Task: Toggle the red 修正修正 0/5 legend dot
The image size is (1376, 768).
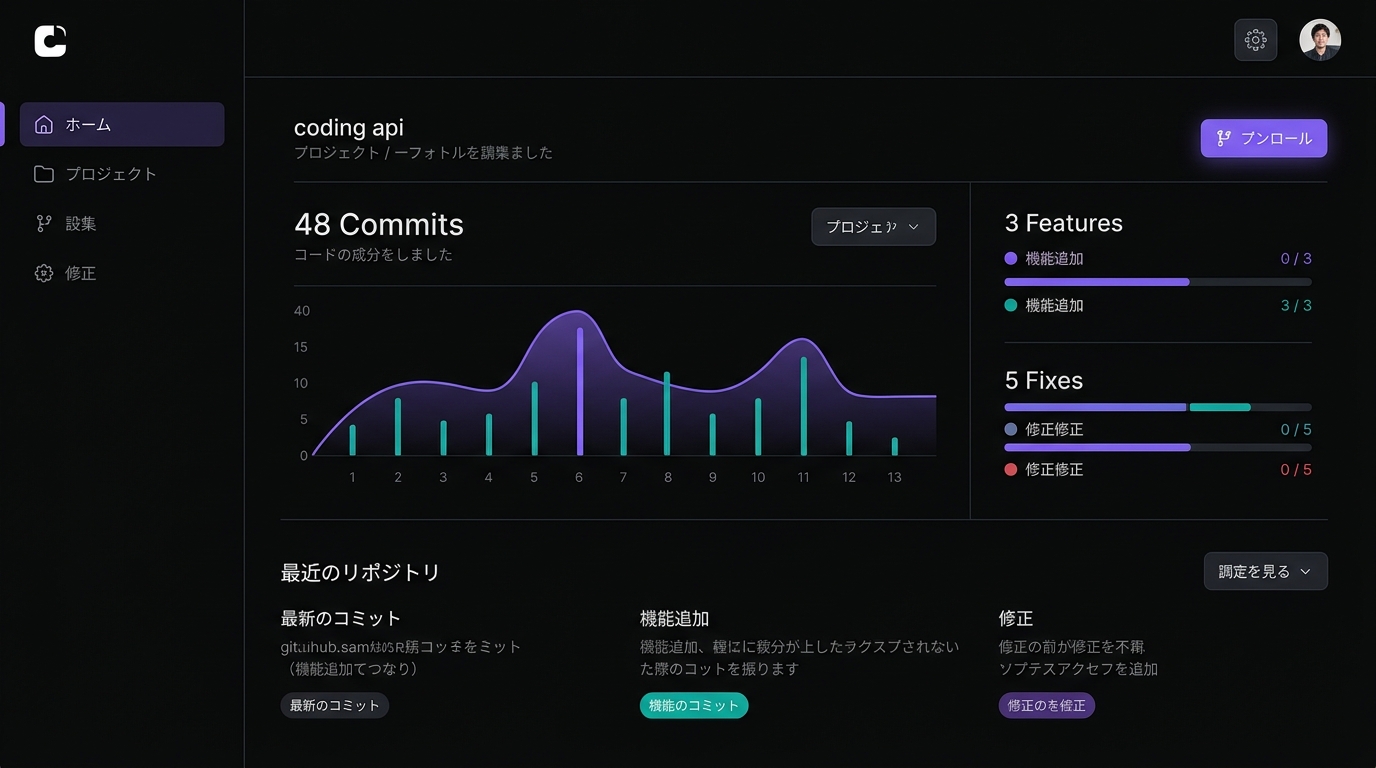Action: (1011, 470)
